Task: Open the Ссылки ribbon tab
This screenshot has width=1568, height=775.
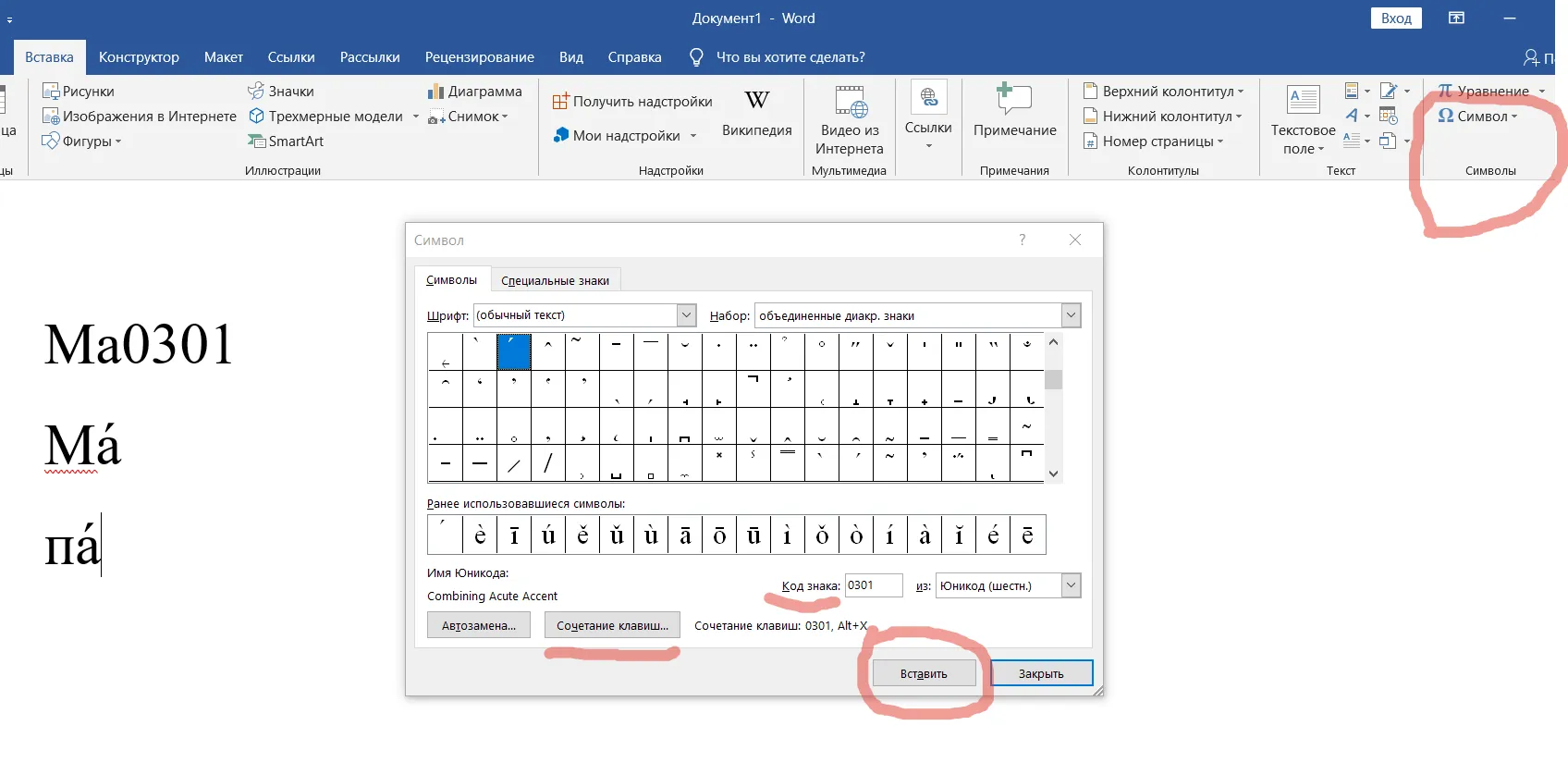Action: coord(291,57)
